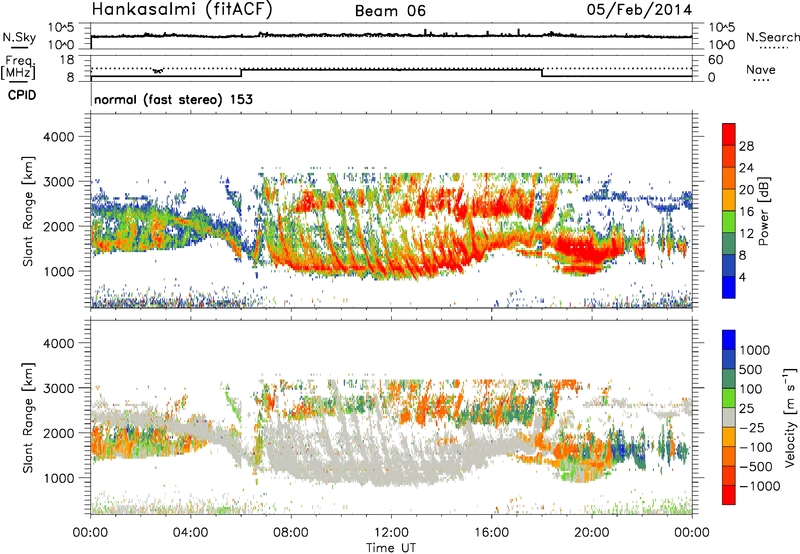Click the top '10^5' label on the N.Sky axis
Screen dimensions: 800x554
pyautogui.click(x=61, y=27)
